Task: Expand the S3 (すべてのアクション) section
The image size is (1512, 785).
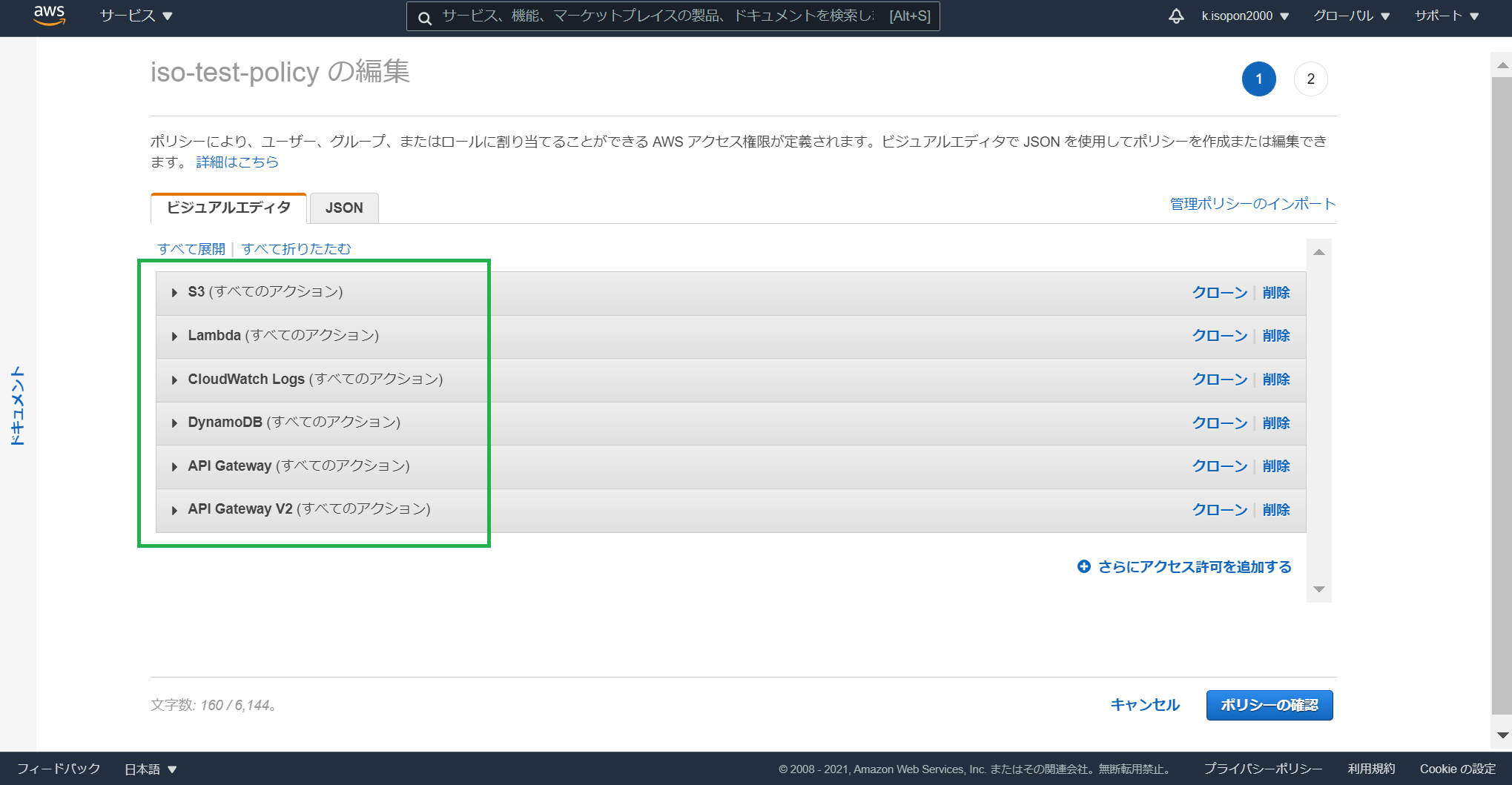Action: click(x=174, y=291)
